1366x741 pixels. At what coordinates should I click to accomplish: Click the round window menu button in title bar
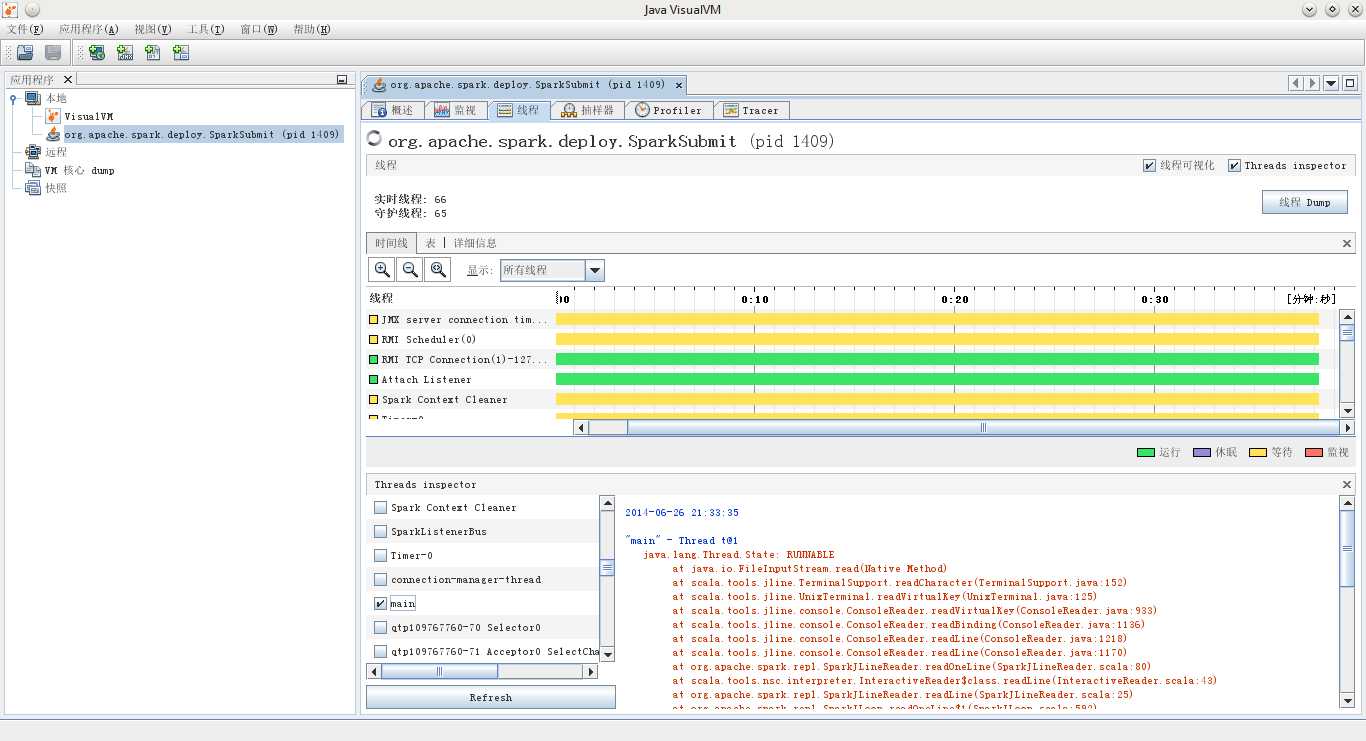pyautogui.click(x=32, y=9)
